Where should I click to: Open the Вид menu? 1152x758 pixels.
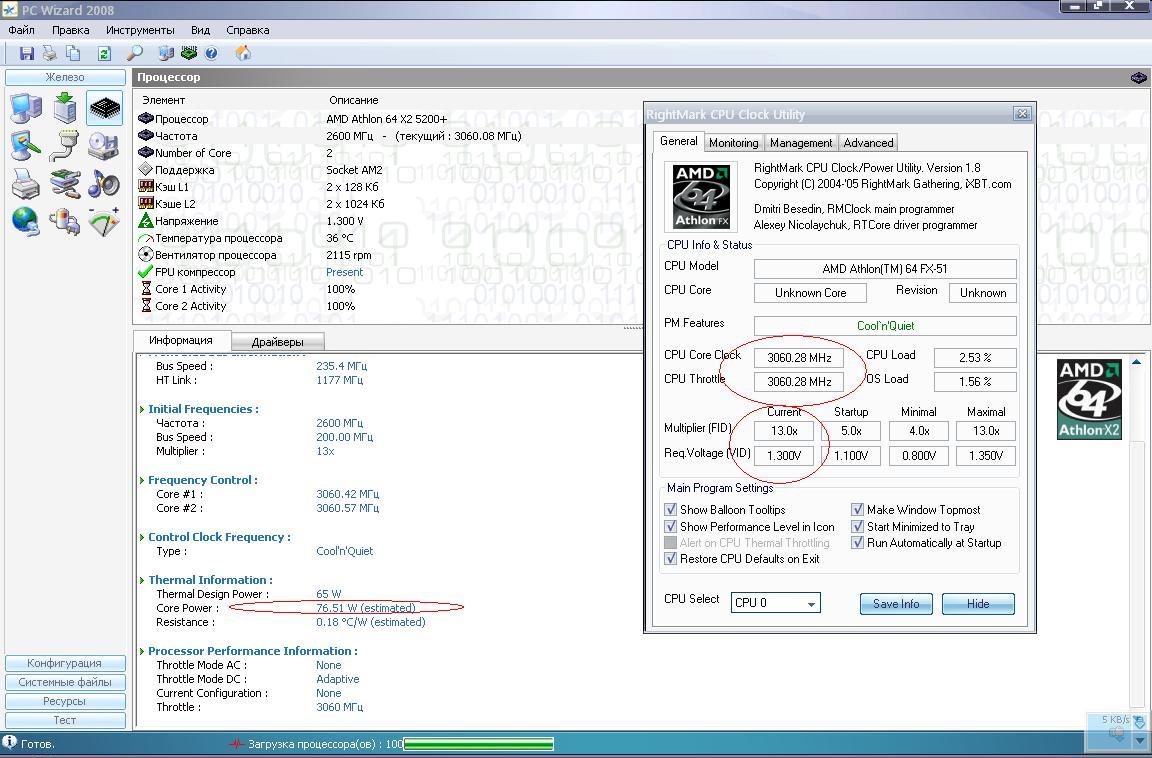201,30
